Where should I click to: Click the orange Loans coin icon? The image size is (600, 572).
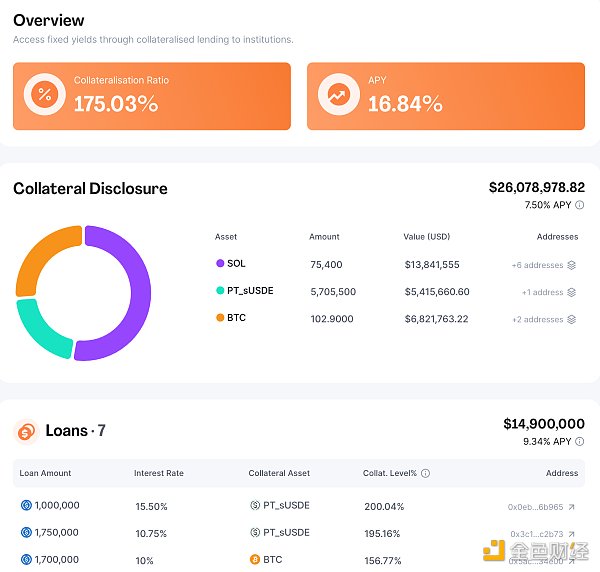click(x=26, y=432)
